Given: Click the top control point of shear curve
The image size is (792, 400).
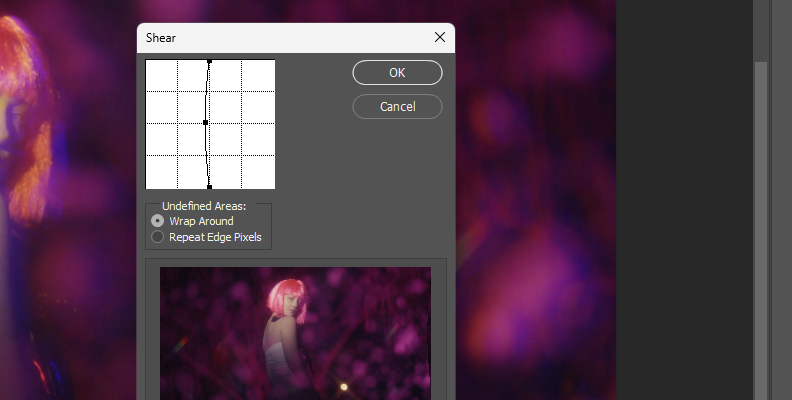Looking at the screenshot, I should [x=210, y=62].
